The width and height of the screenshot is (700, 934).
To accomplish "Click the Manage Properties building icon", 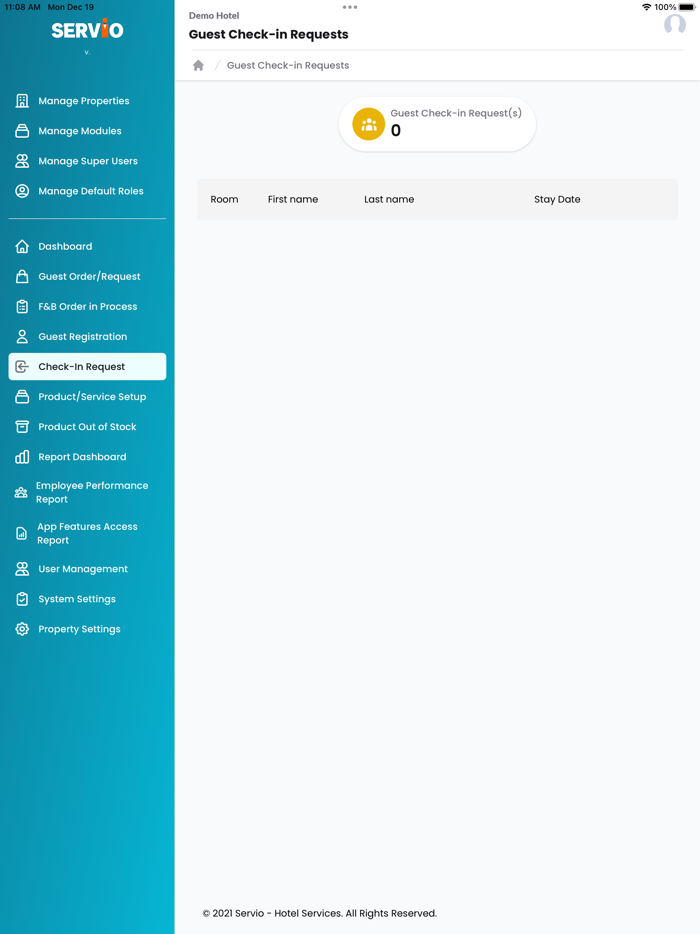I will [x=22, y=101].
